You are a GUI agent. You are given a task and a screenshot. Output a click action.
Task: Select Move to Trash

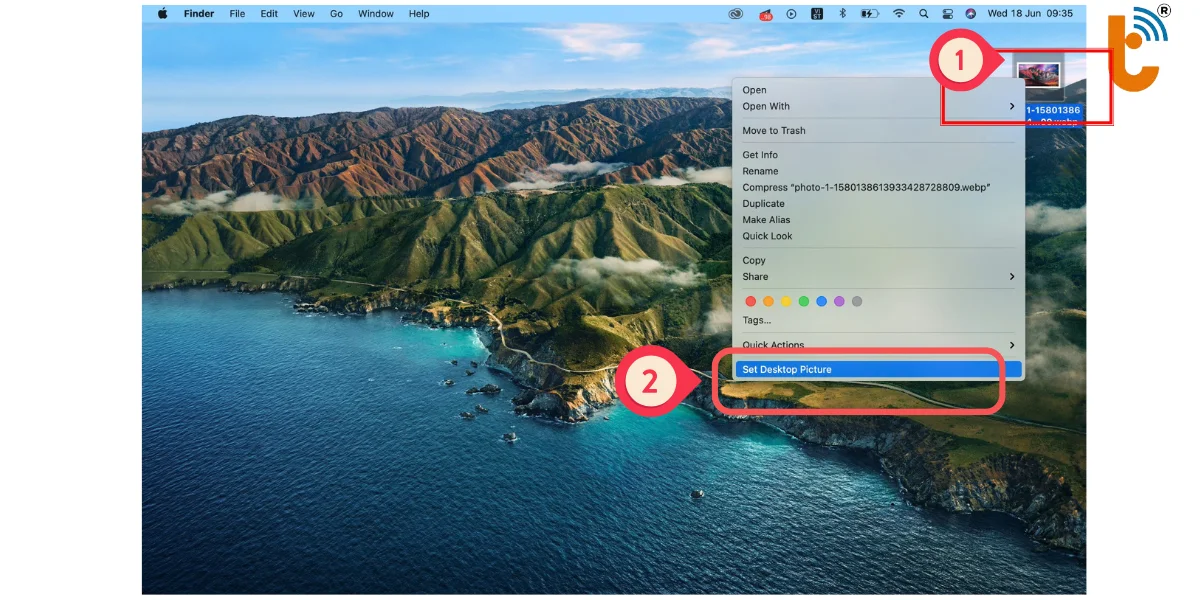[x=774, y=131]
